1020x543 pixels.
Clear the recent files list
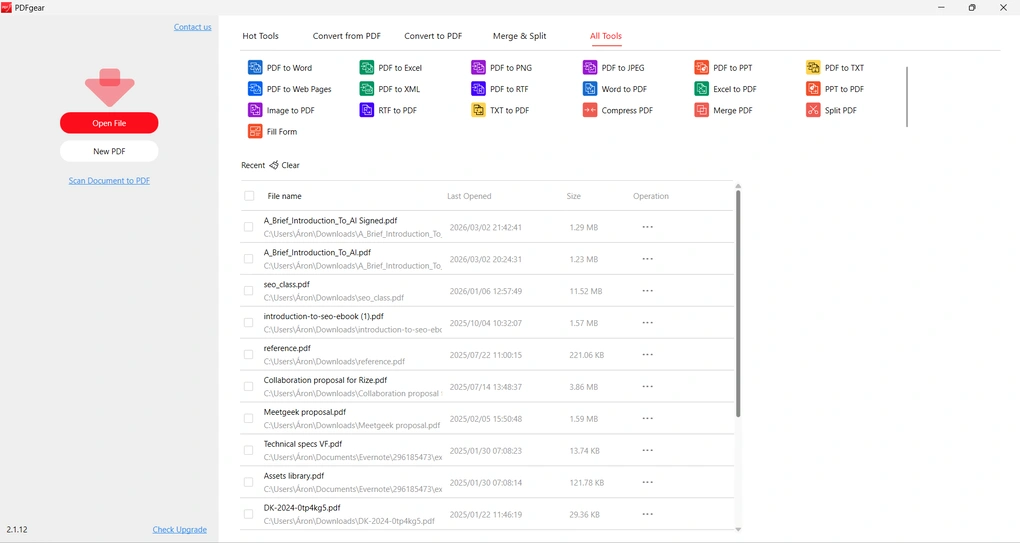tap(284, 165)
